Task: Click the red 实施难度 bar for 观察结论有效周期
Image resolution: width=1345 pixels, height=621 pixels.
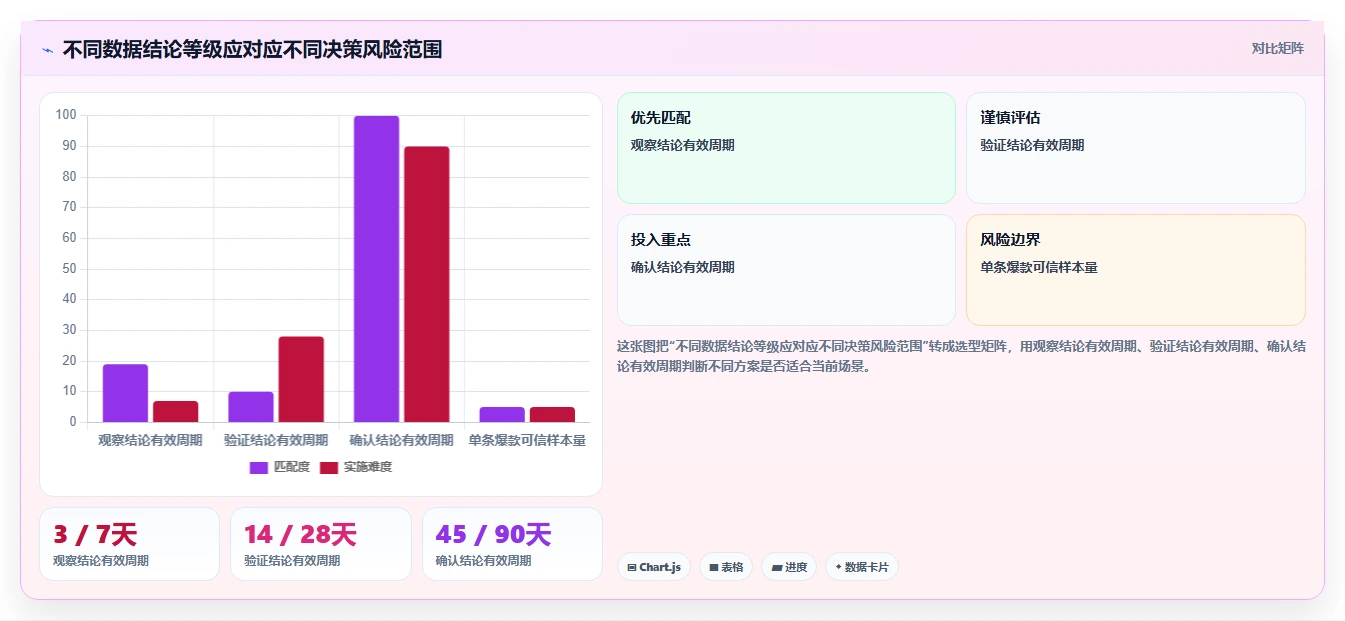Action: tap(175, 411)
